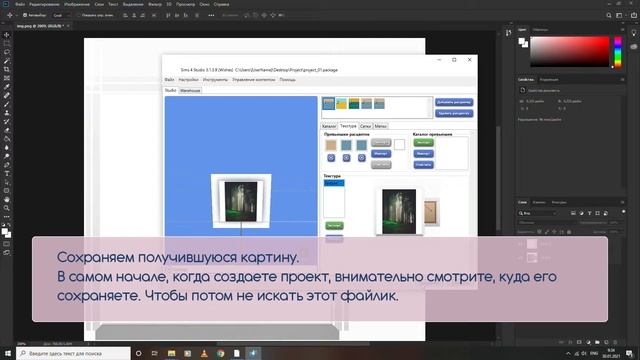Select the Brush tool
This screenshot has height=360, width=640.
coord(7,104)
